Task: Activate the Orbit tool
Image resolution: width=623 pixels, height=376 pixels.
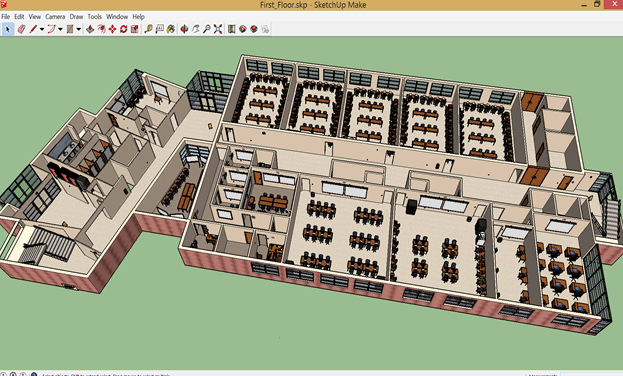Action: pos(184,29)
